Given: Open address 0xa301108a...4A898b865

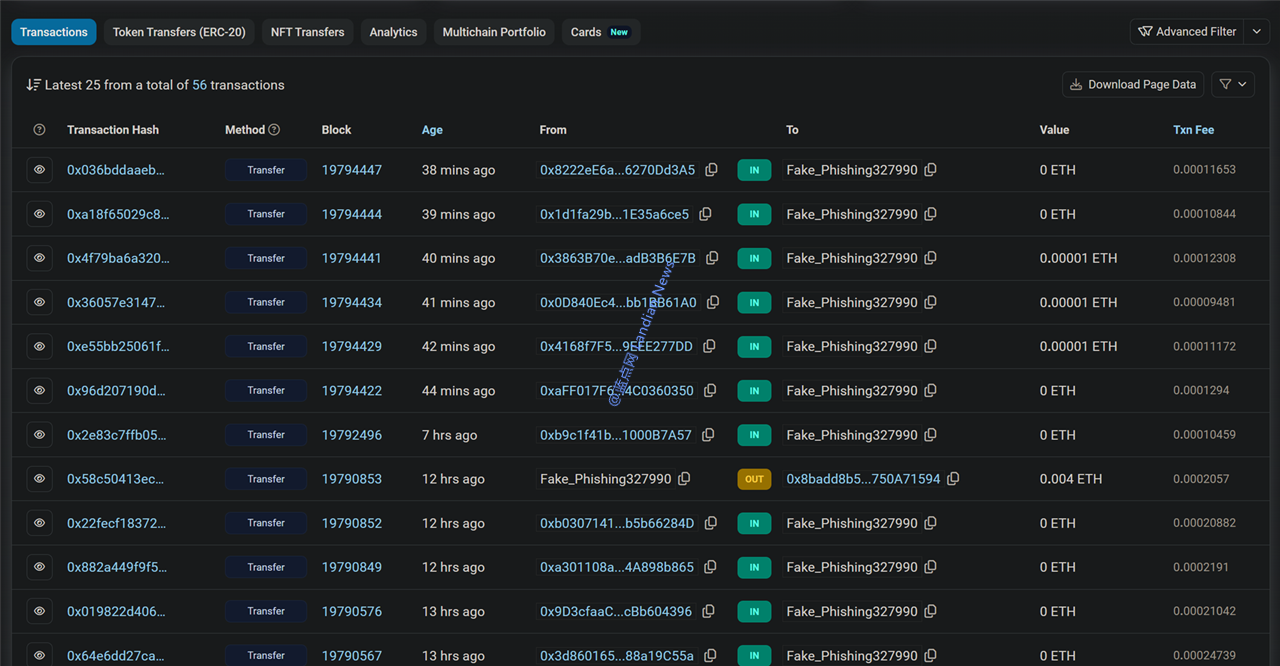Looking at the screenshot, I should (x=617, y=567).
